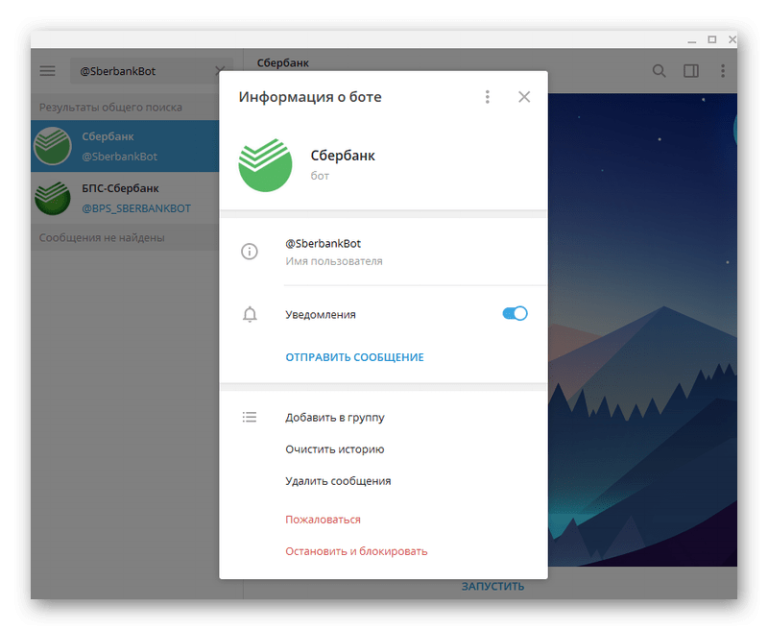Viewport: 768px width, 630px height.
Task: Open the three-dot menu in bot info dialog
Action: pyautogui.click(x=487, y=97)
